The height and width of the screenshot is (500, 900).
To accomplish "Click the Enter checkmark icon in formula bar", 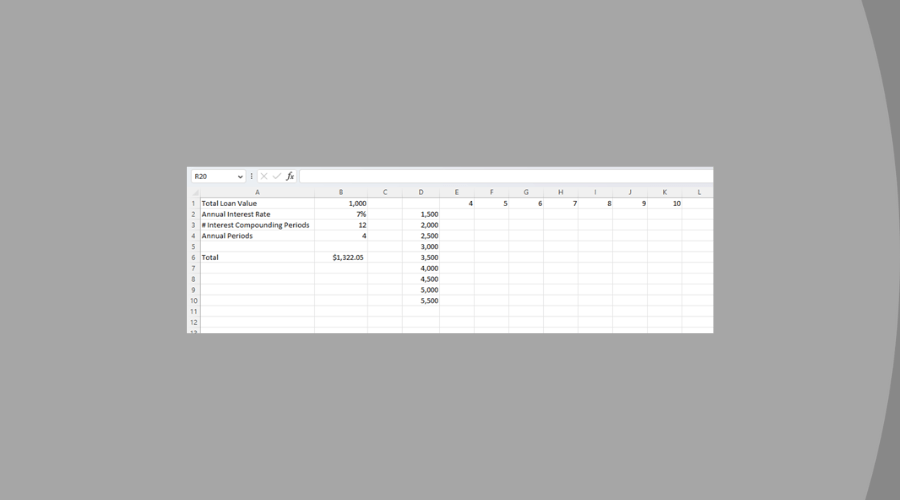I will point(277,176).
